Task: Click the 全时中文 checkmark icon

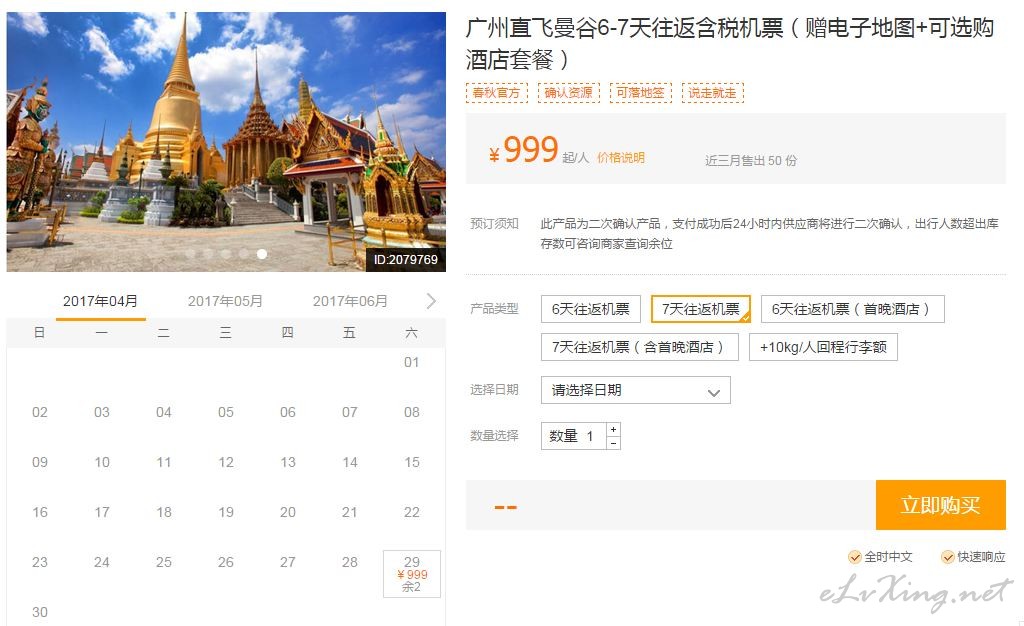Action: coord(854,557)
